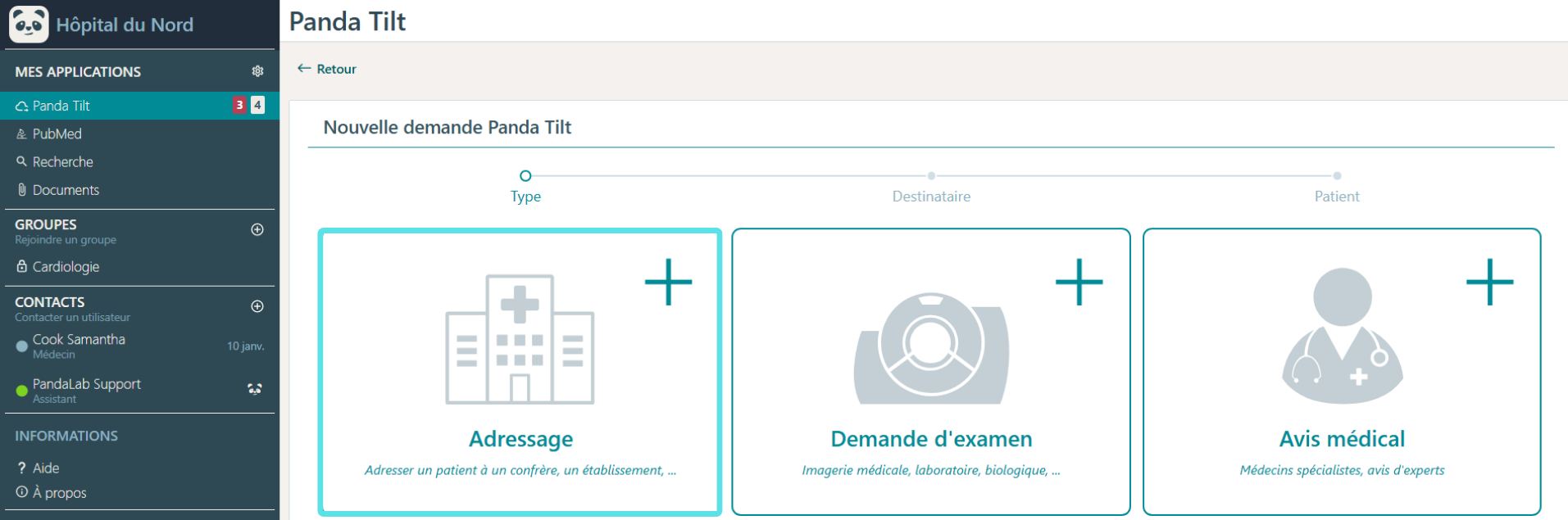Click the Retour arrow icon

[x=304, y=69]
